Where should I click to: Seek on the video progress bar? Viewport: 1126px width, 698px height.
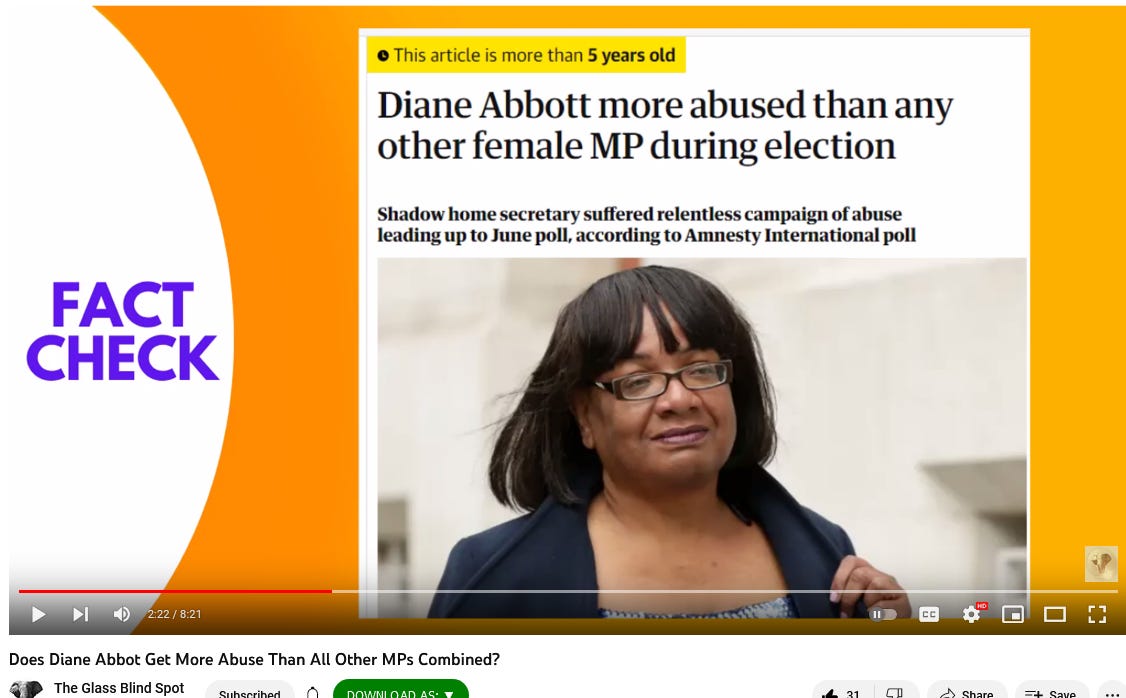[567, 591]
